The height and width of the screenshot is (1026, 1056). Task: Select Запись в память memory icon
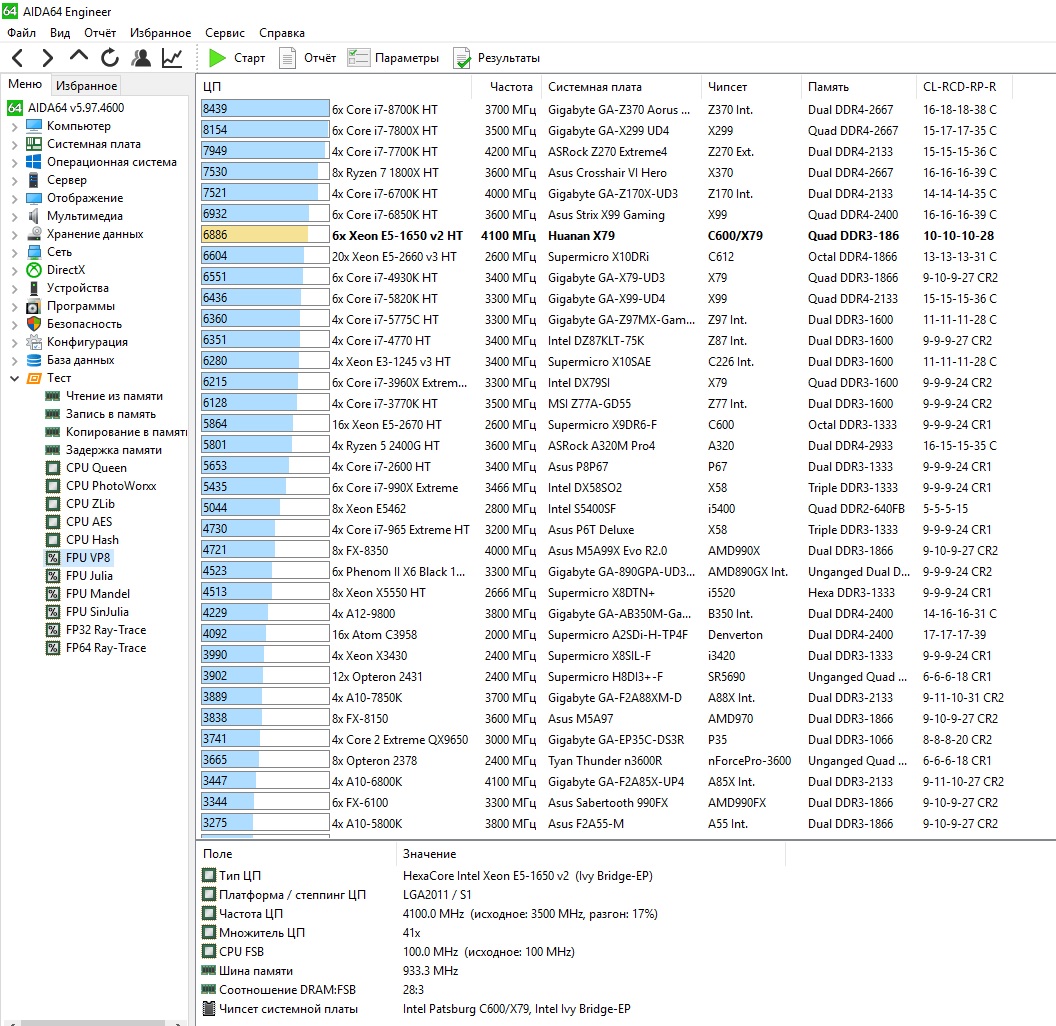tap(53, 414)
